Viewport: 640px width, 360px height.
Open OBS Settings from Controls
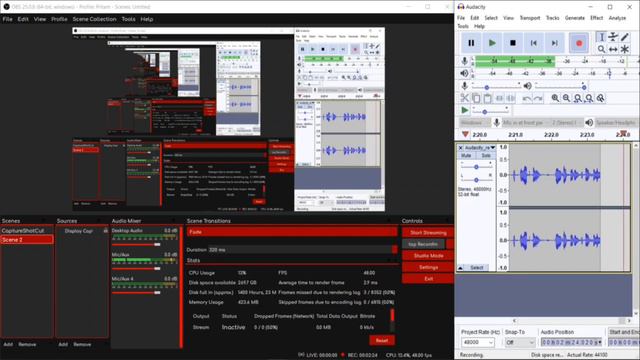(428, 267)
